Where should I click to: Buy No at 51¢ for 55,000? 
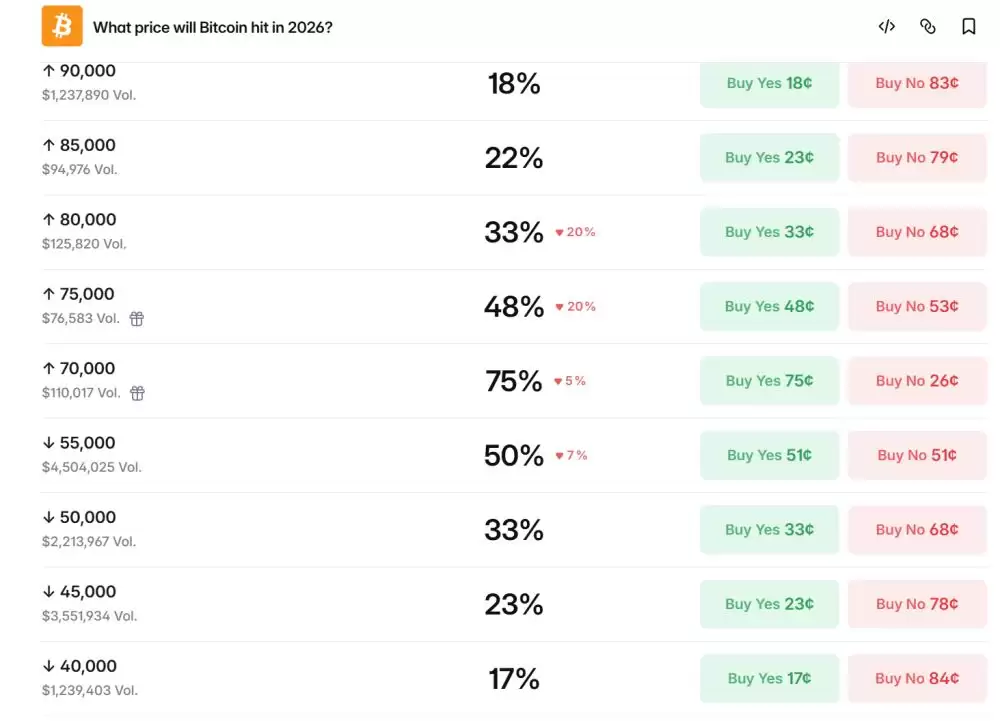tap(917, 455)
